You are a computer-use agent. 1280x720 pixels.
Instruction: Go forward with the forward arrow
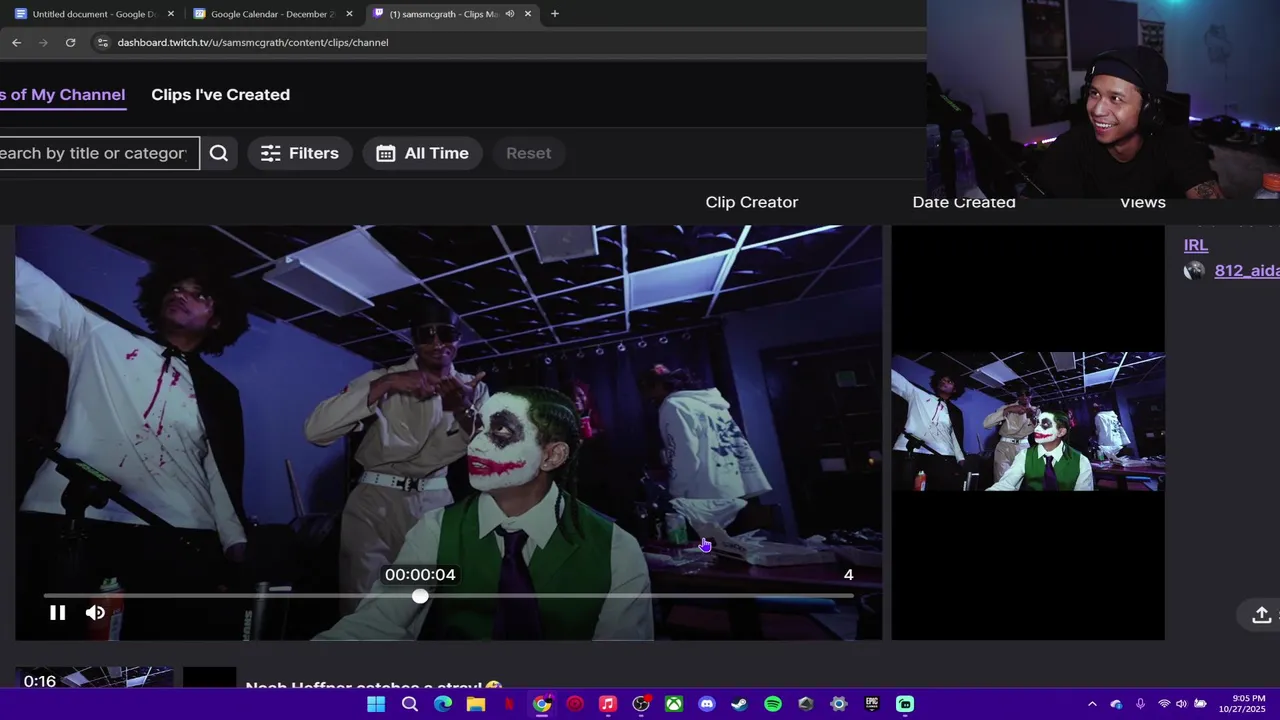coord(43,42)
